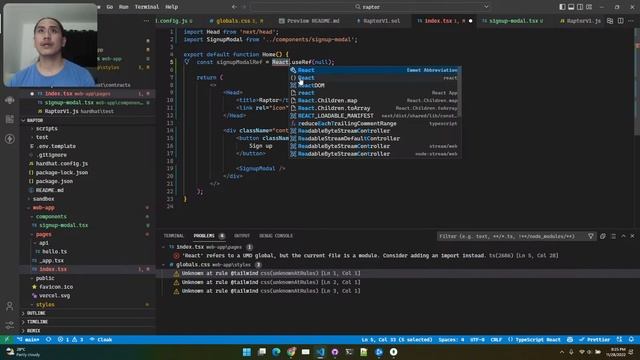Change encoding via UTF-8
Screen dimensions: 640x360
coord(477,340)
